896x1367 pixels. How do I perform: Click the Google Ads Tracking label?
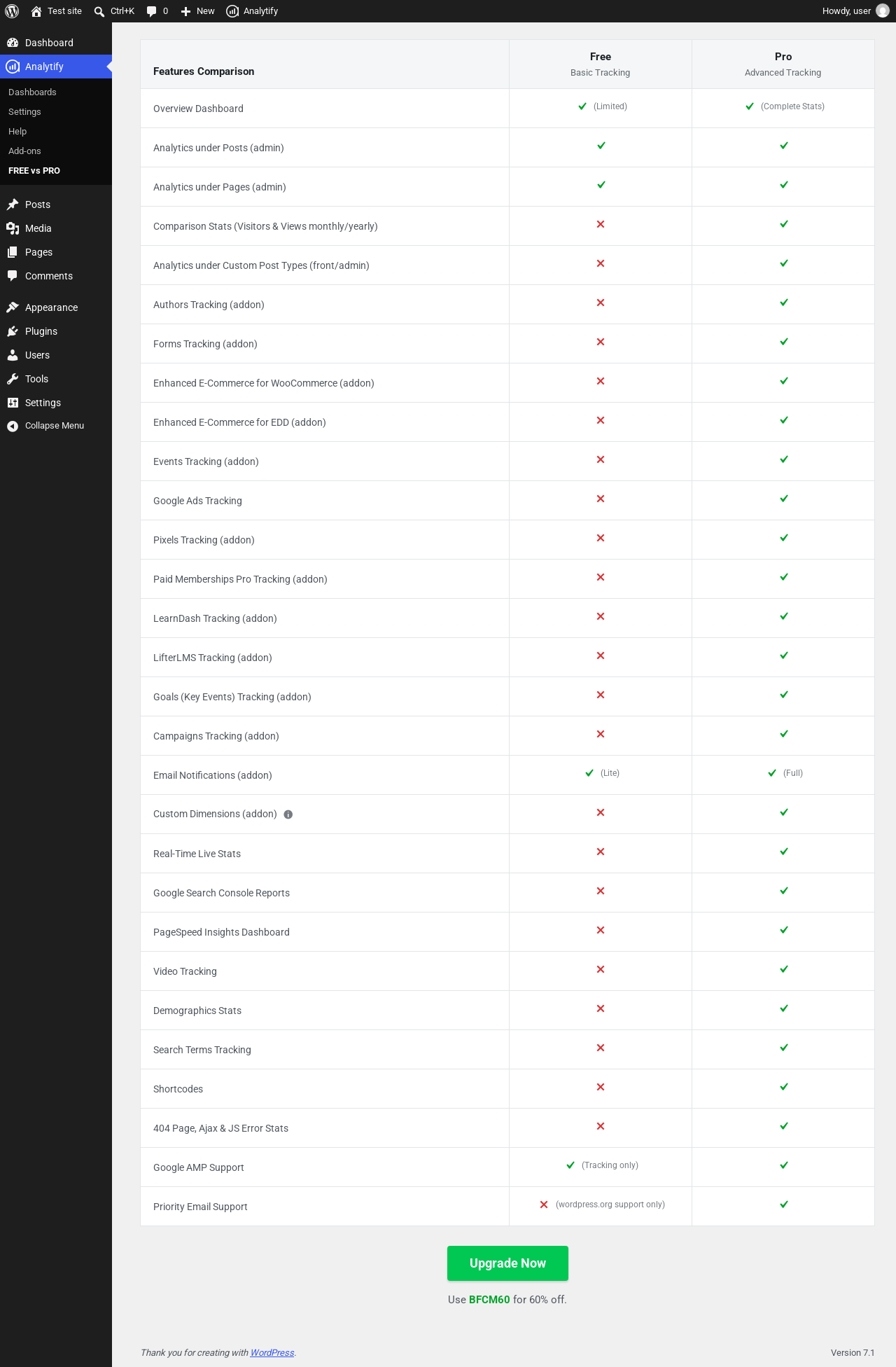(197, 501)
